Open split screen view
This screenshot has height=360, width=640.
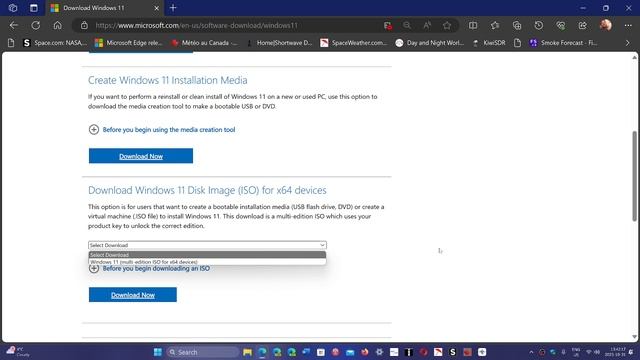point(473,25)
